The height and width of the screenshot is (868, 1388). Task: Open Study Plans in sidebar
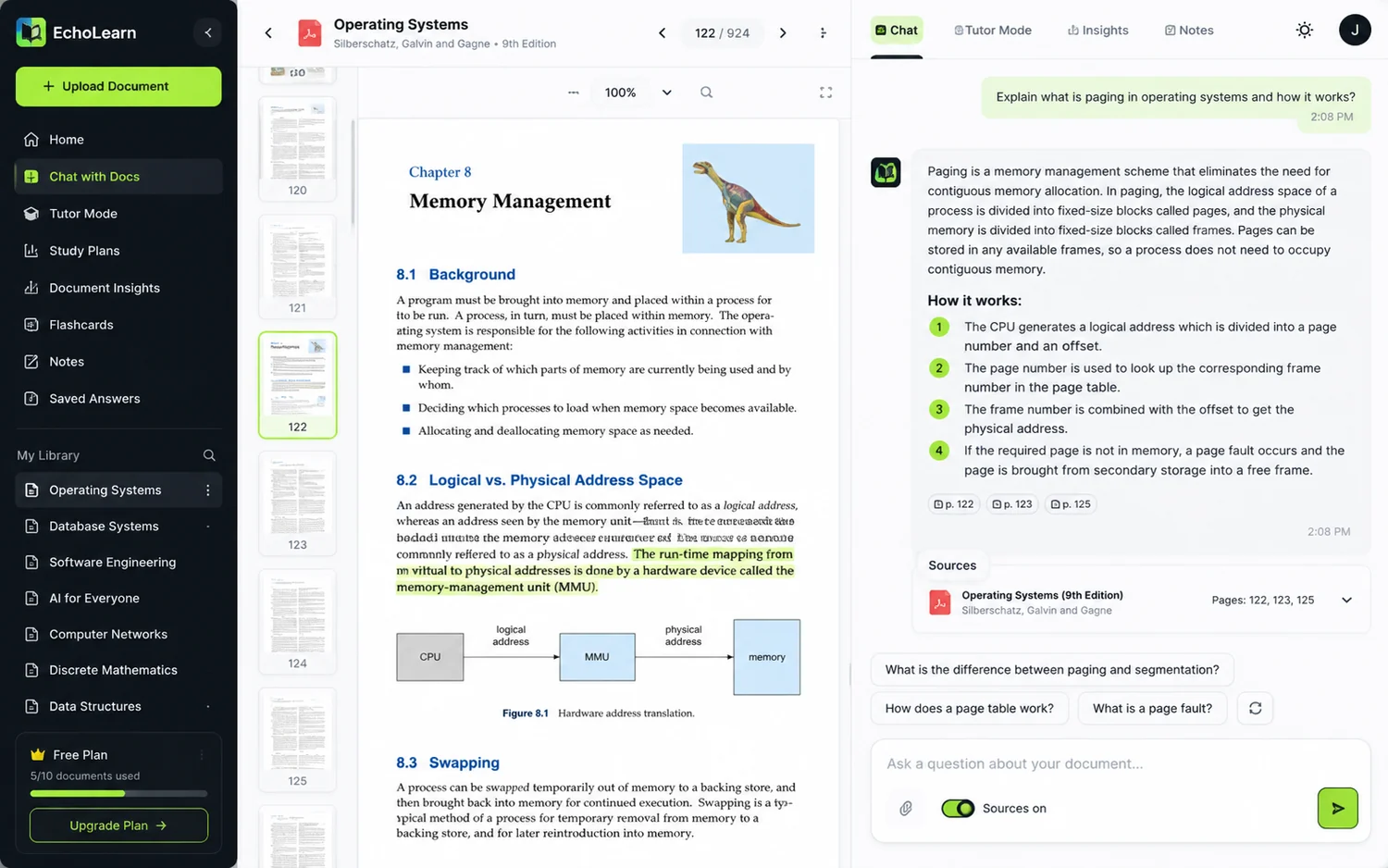pyautogui.click(x=118, y=251)
